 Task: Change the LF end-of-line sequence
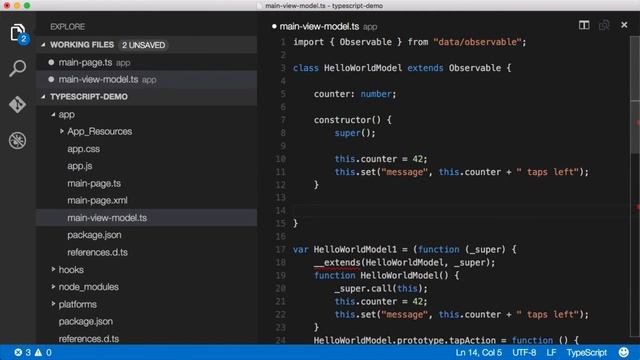(551, 352)
